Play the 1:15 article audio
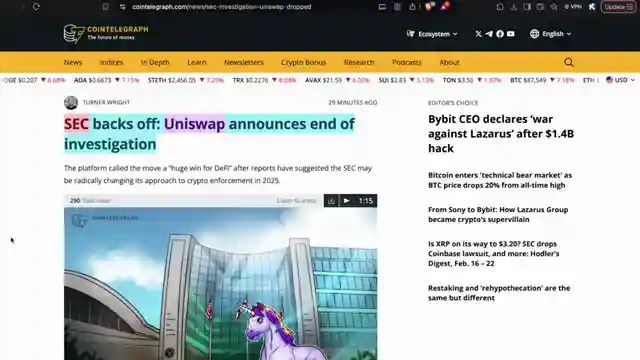This screenshot has height=360, width=640. point(347,200)
